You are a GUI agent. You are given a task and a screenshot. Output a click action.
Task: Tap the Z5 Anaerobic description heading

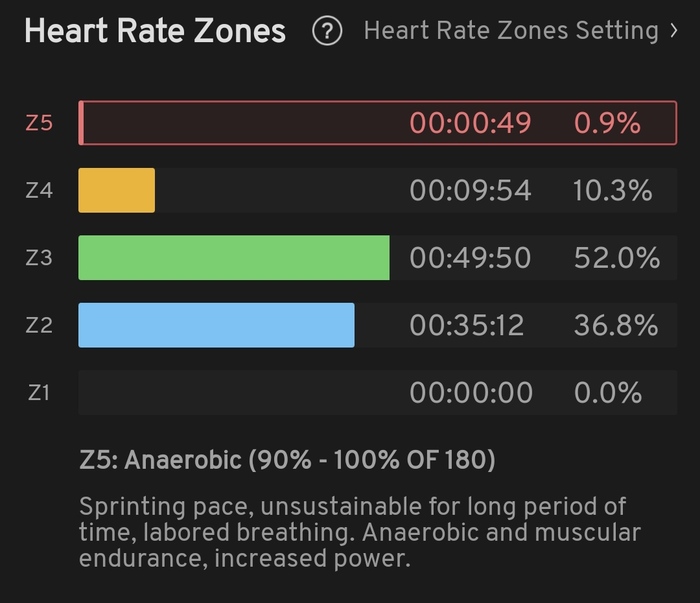pyautogui.click(x=287, y=461)
